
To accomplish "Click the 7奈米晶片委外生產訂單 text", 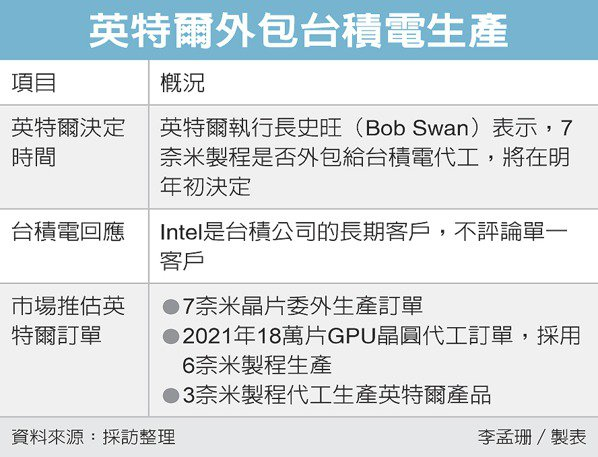I will pos(302,306).
